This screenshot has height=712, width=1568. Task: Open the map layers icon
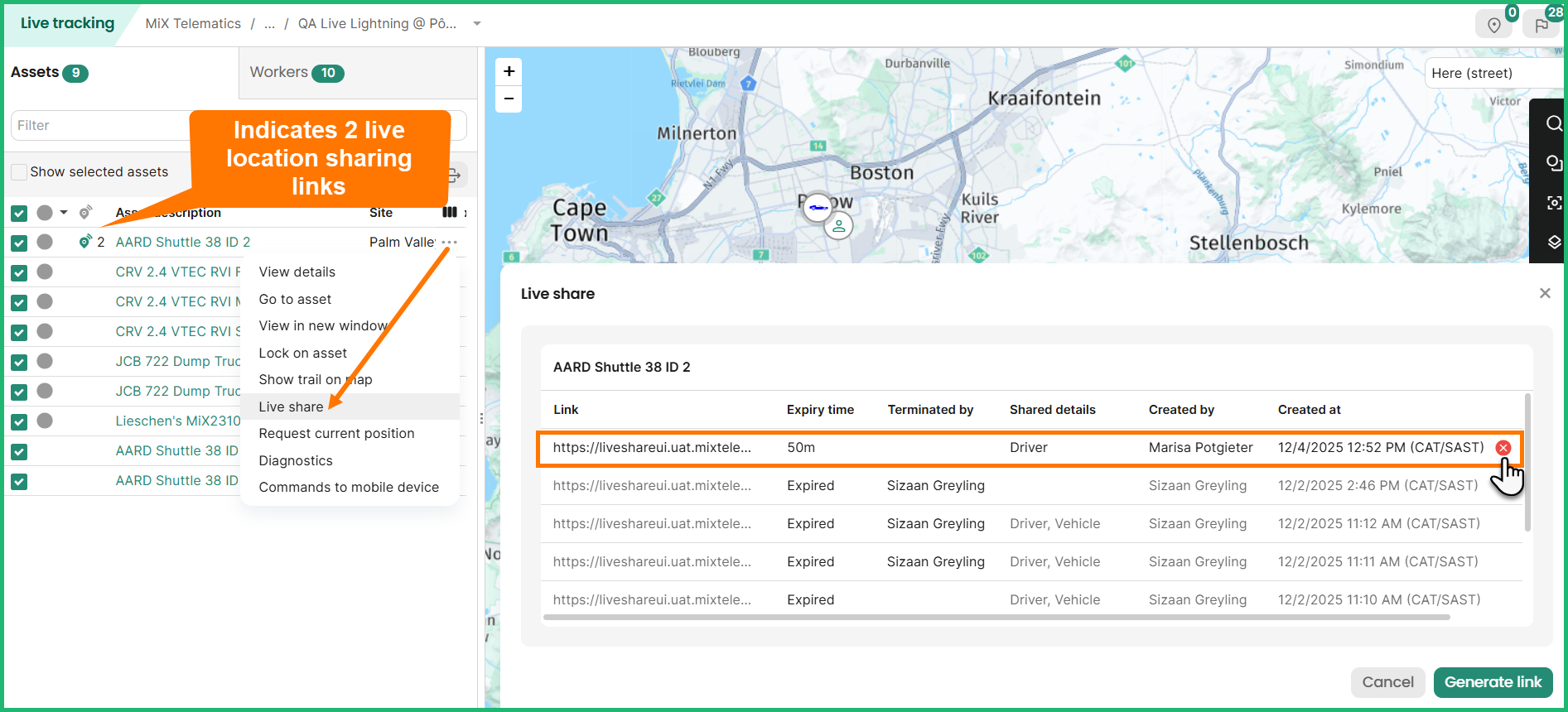pos(1553,242)
